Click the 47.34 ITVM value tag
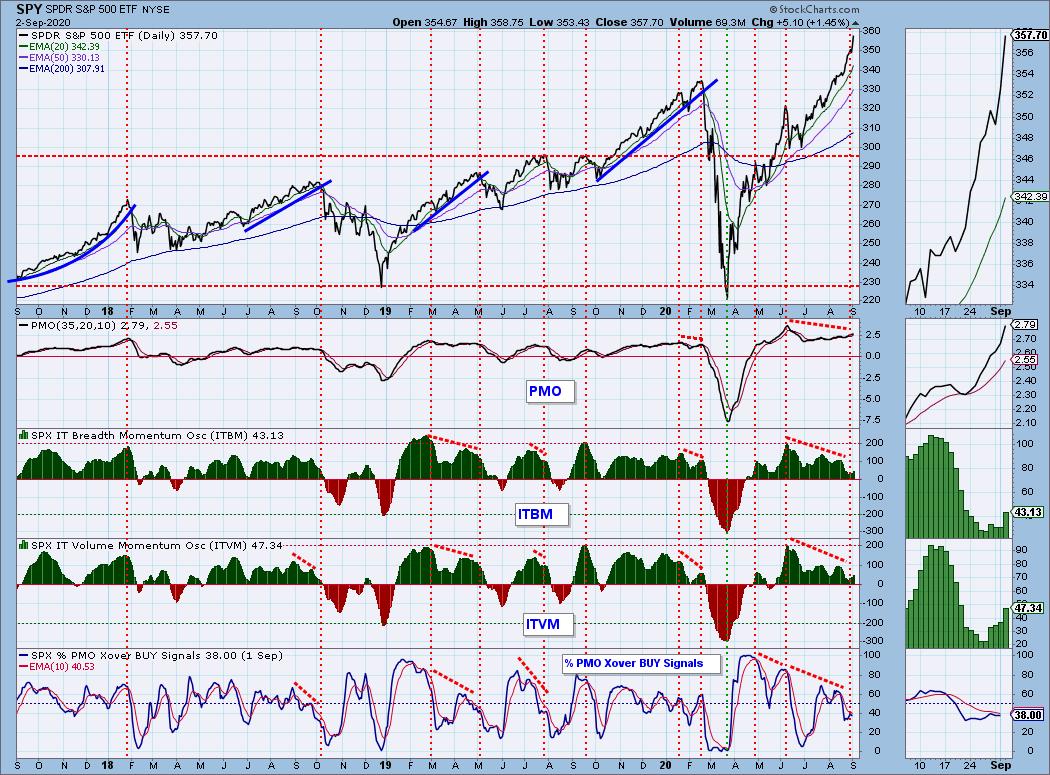 (1028, 608)
